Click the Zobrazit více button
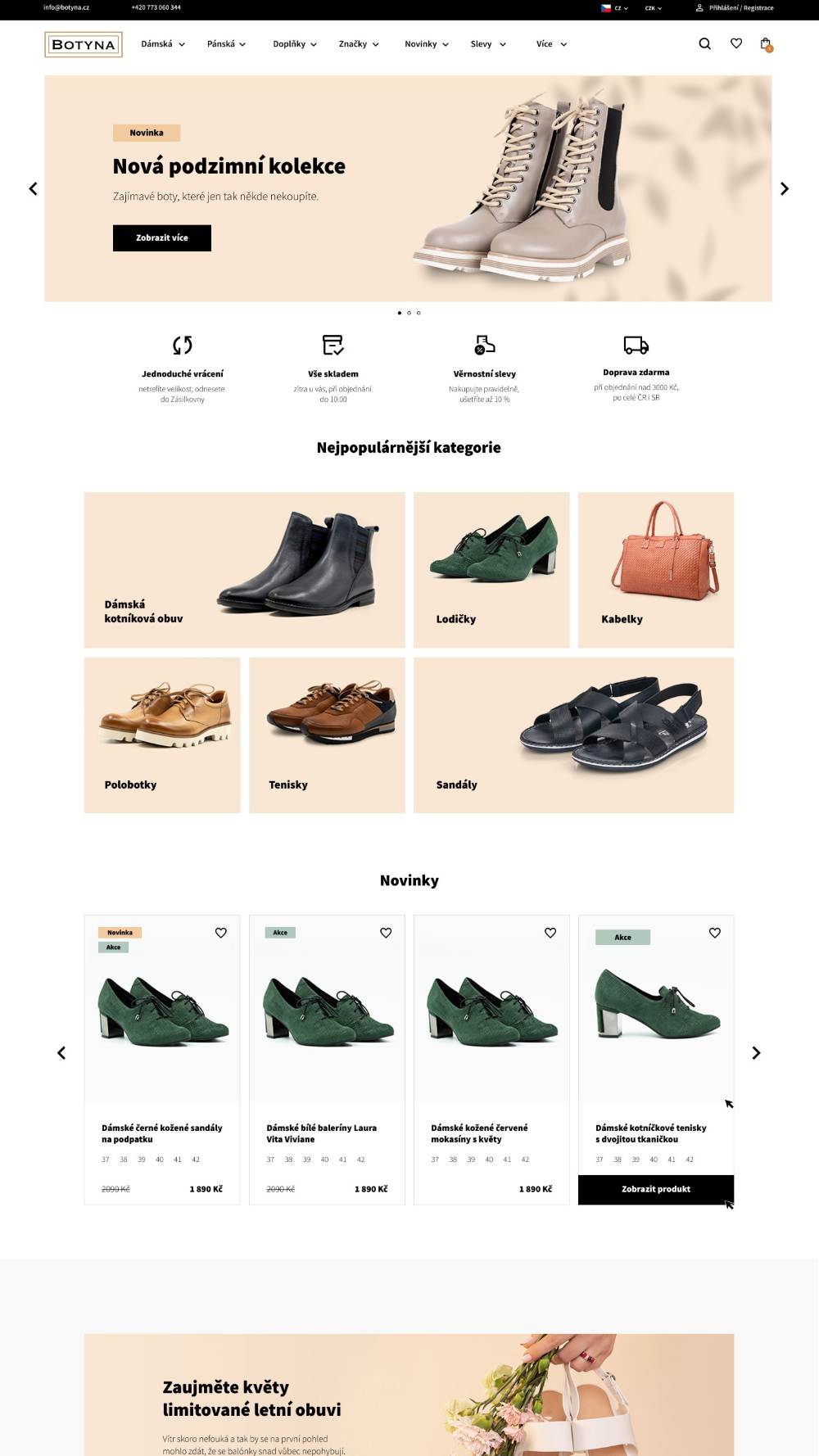This screenshot has height=1456, width=819. tap(162, 238)
